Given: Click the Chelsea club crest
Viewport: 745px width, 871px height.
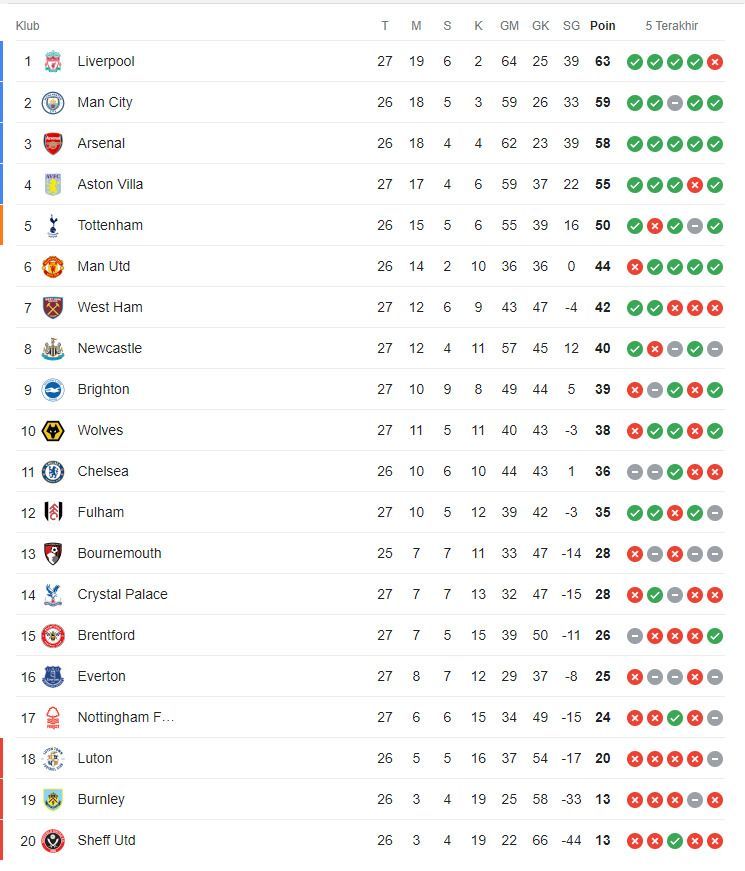Looking at the screenshot, I should click(53, 472).
